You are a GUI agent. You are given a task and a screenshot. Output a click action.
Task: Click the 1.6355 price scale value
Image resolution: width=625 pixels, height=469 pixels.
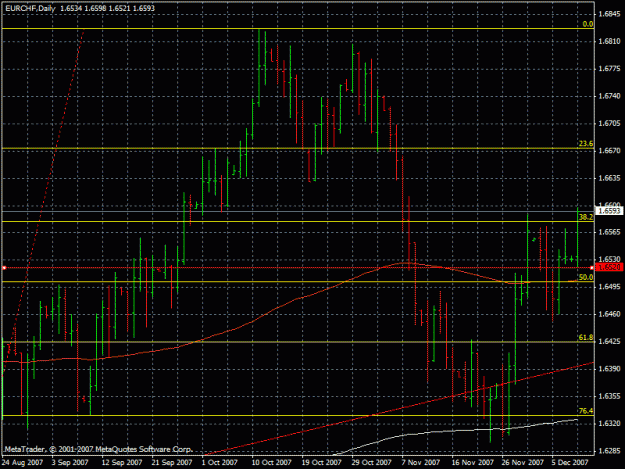[x=610, y=396]
